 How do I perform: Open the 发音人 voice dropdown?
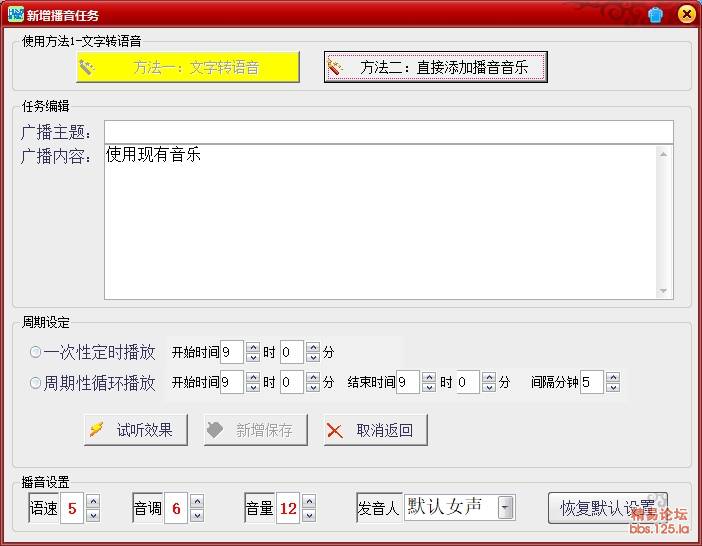(505, 507)
